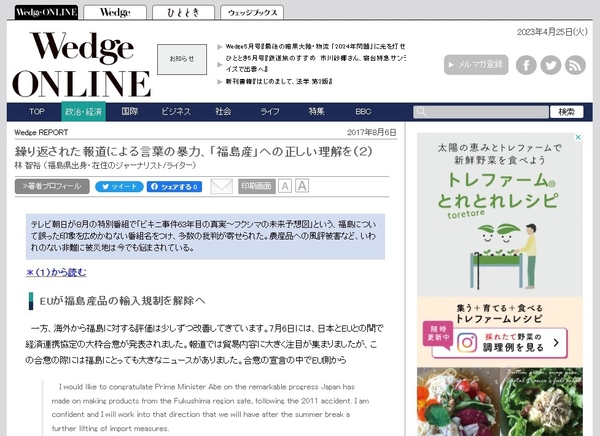Screen dimensions: 600x436
Task: Open the ひととき5月号 news link
Action: click(x=315, y=64)
